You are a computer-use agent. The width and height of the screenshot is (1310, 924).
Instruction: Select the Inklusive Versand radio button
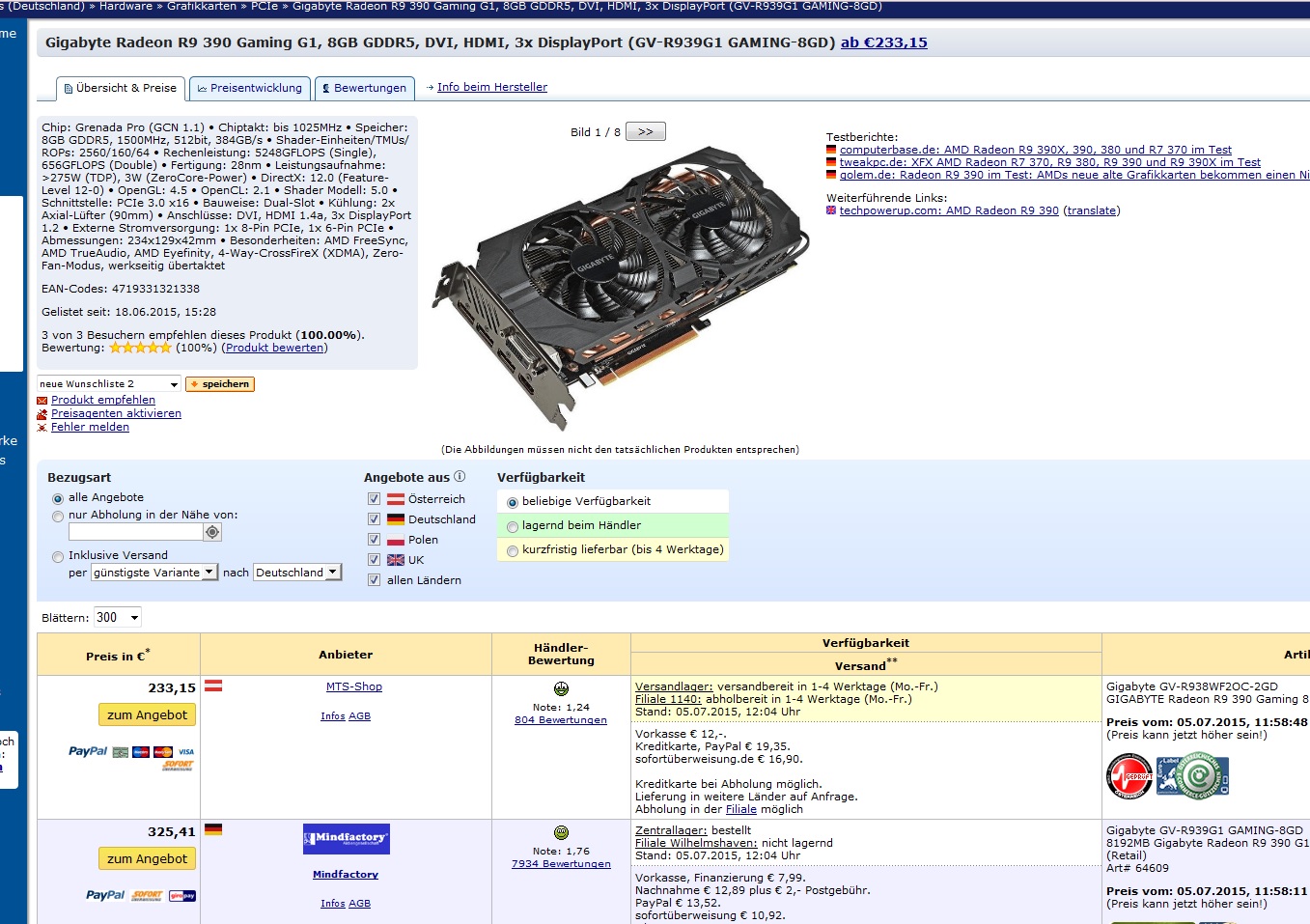pyautogui.click(x=58, y=557)
